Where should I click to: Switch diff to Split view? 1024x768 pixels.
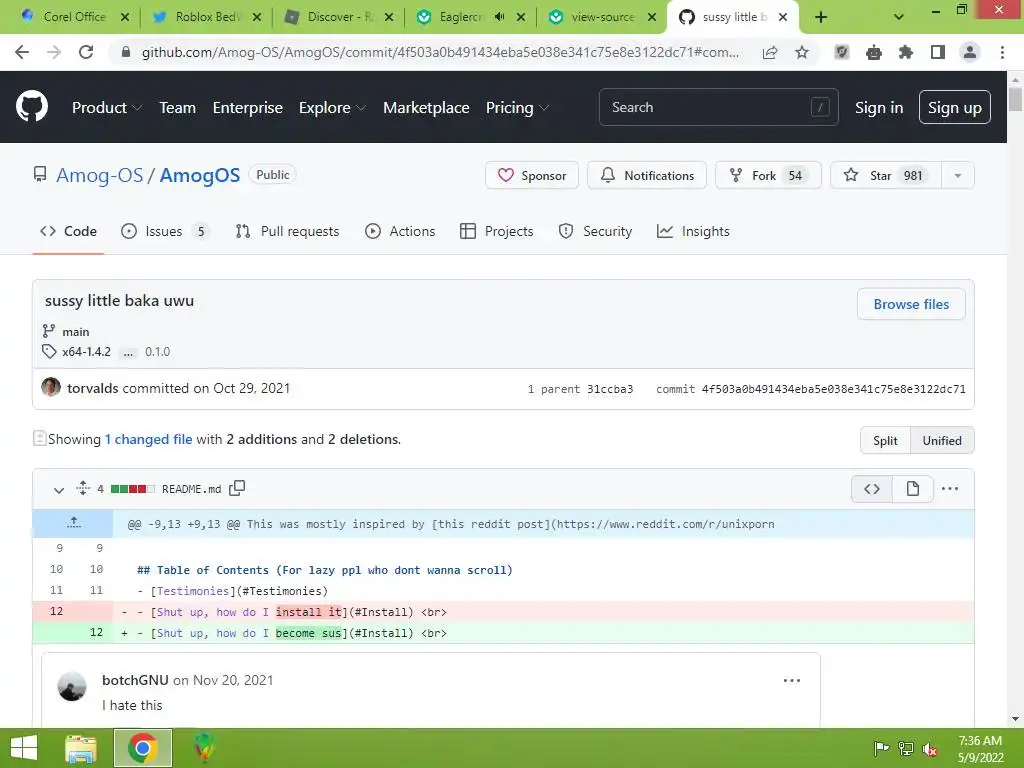pyautogui.click(x=885, y=440)
